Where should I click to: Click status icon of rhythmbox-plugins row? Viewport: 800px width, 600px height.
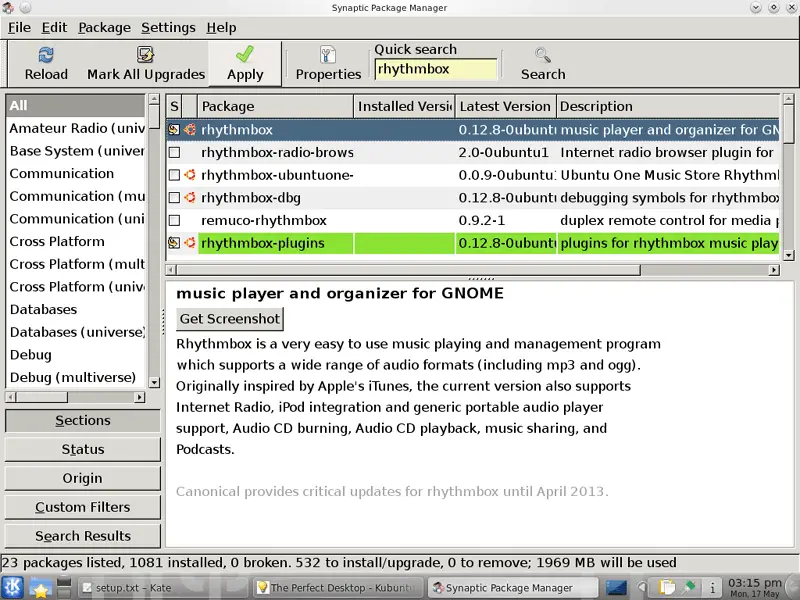coord(174,243)
